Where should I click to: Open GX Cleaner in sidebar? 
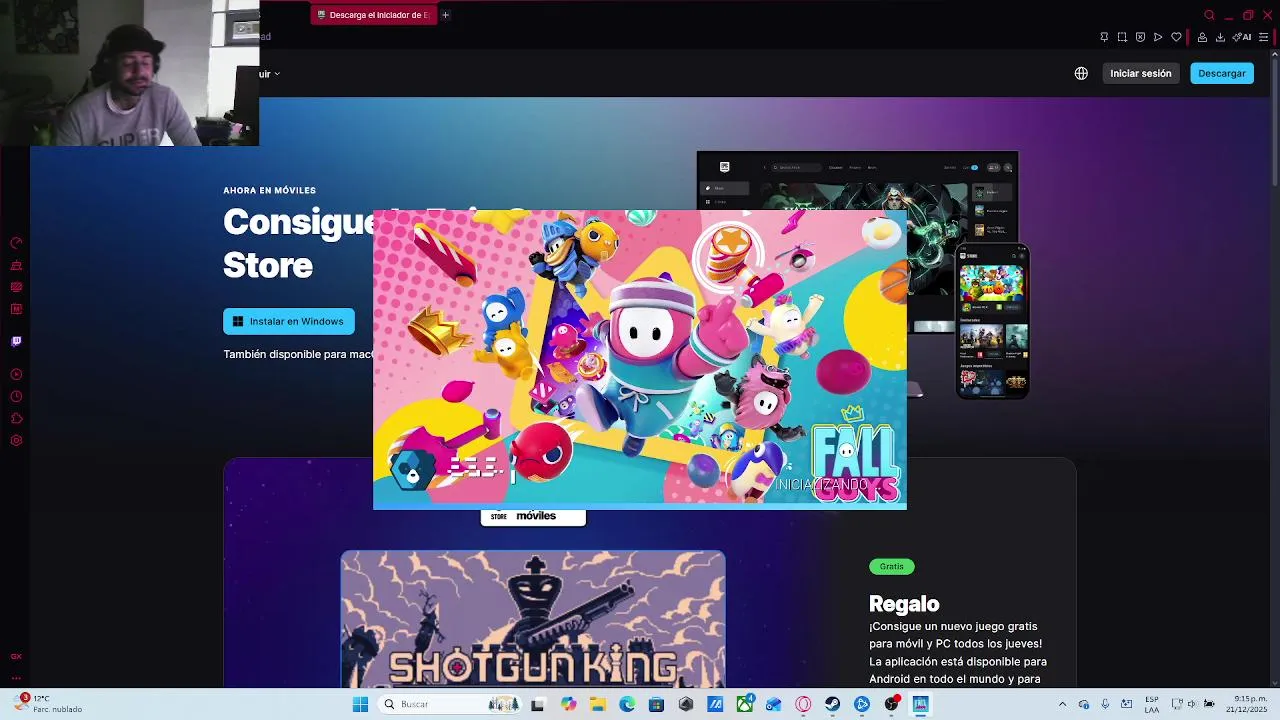[x=16, y=265]
